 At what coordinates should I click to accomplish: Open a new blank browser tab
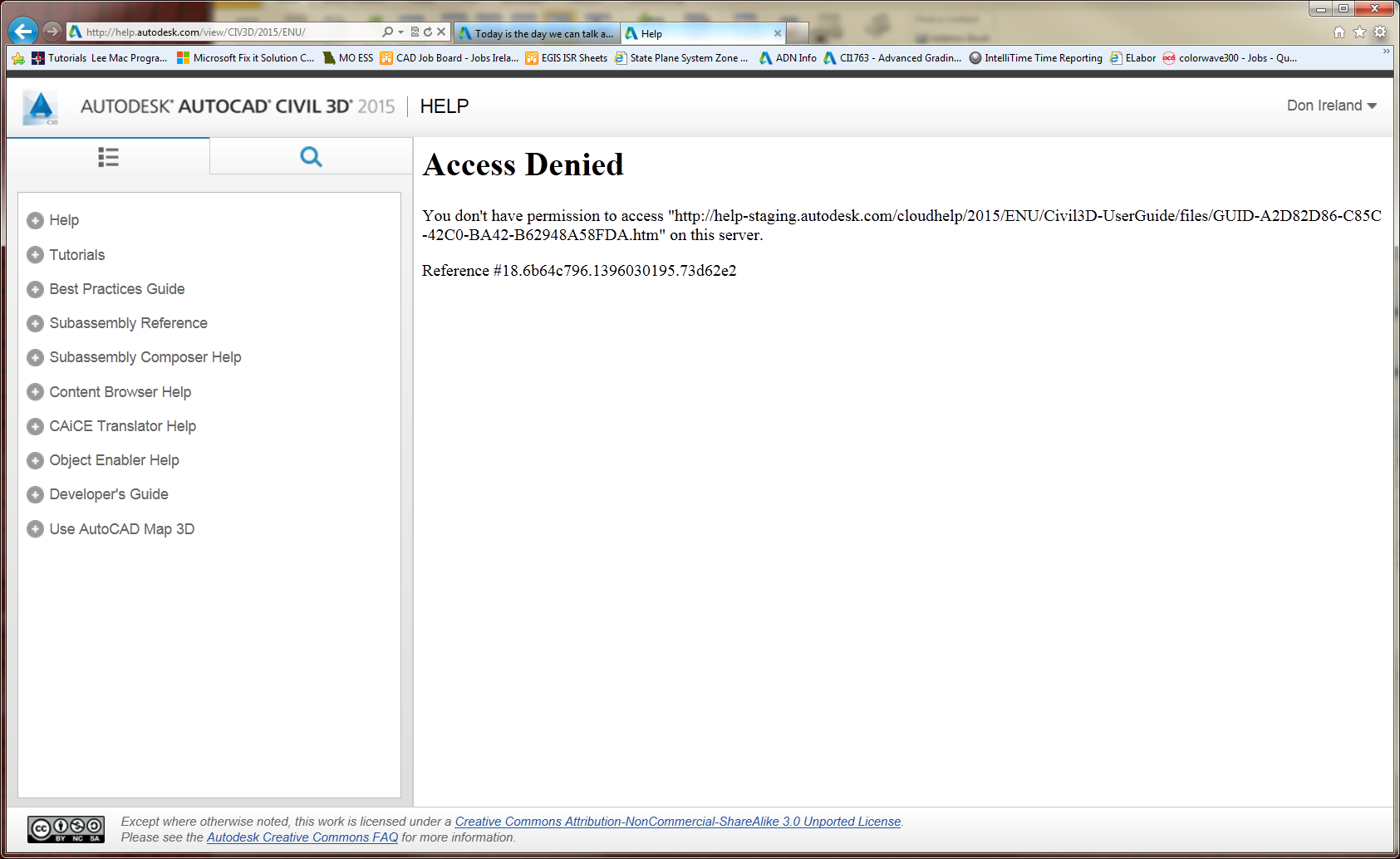click(798, 33)
